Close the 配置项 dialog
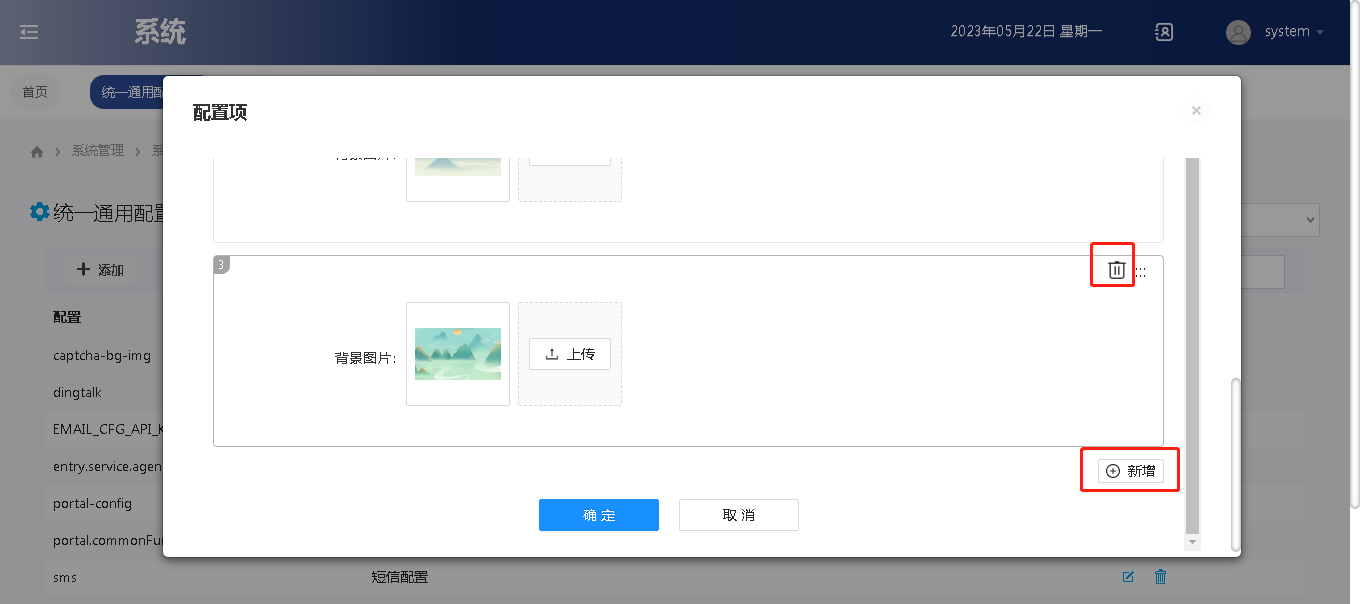 (x=1196, y=111)
